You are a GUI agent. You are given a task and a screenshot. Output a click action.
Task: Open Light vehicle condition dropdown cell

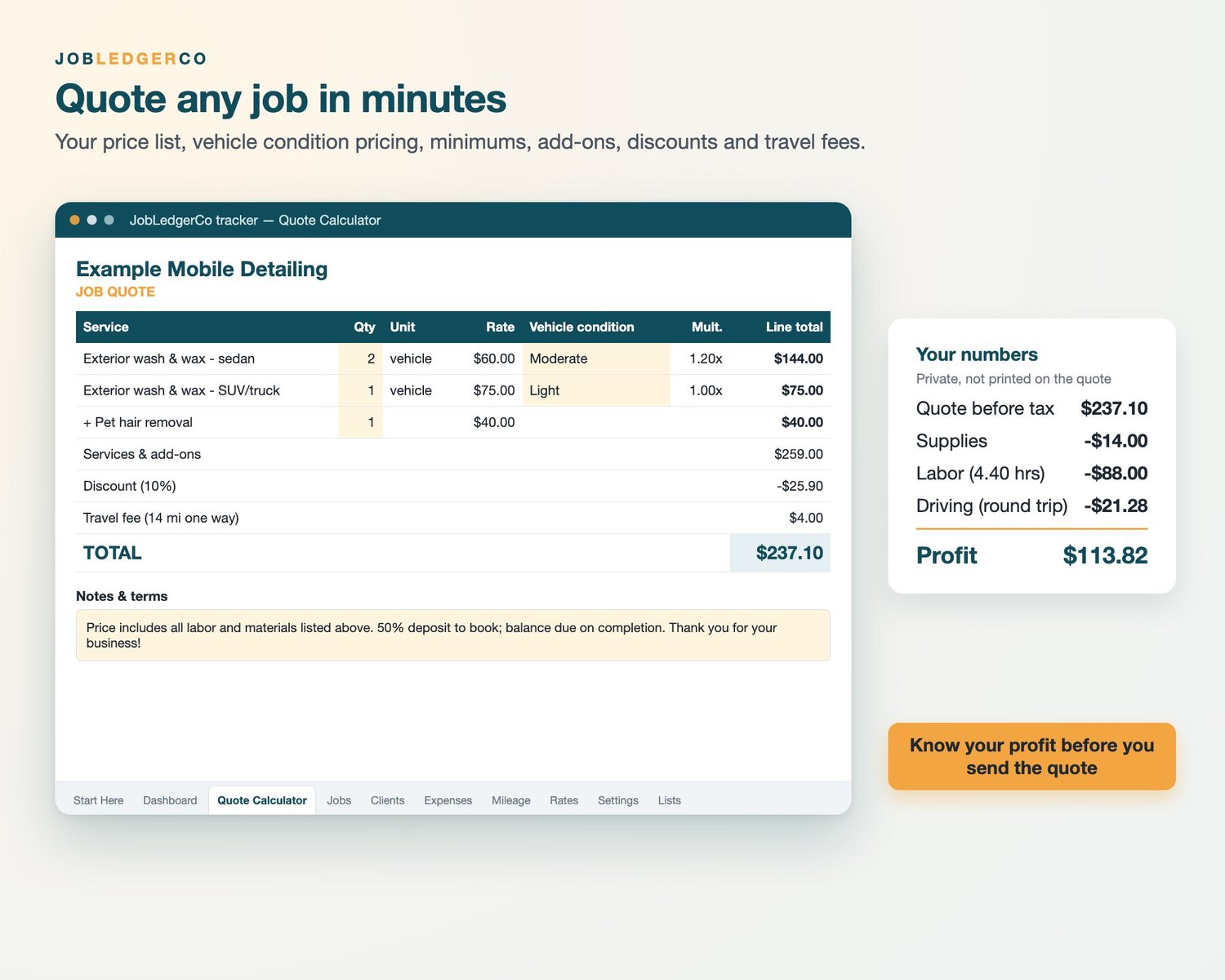click(596, 390)
